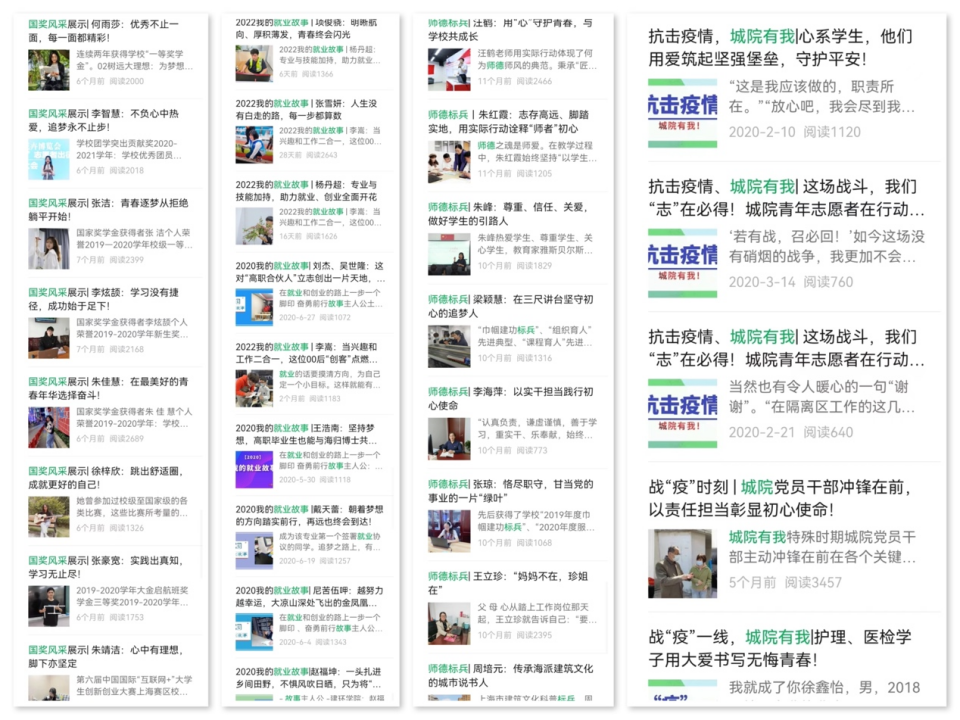Viewport: 960px width, 720px height.
Task: Open the 张豪宽：实践出真知 article title
Action: tap(106, 567)
